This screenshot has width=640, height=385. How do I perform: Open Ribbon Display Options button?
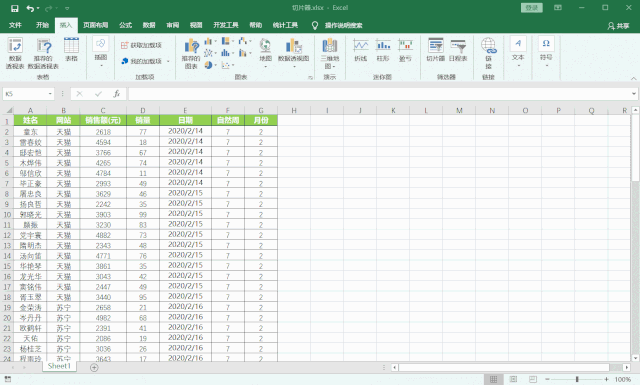(558, 8)
